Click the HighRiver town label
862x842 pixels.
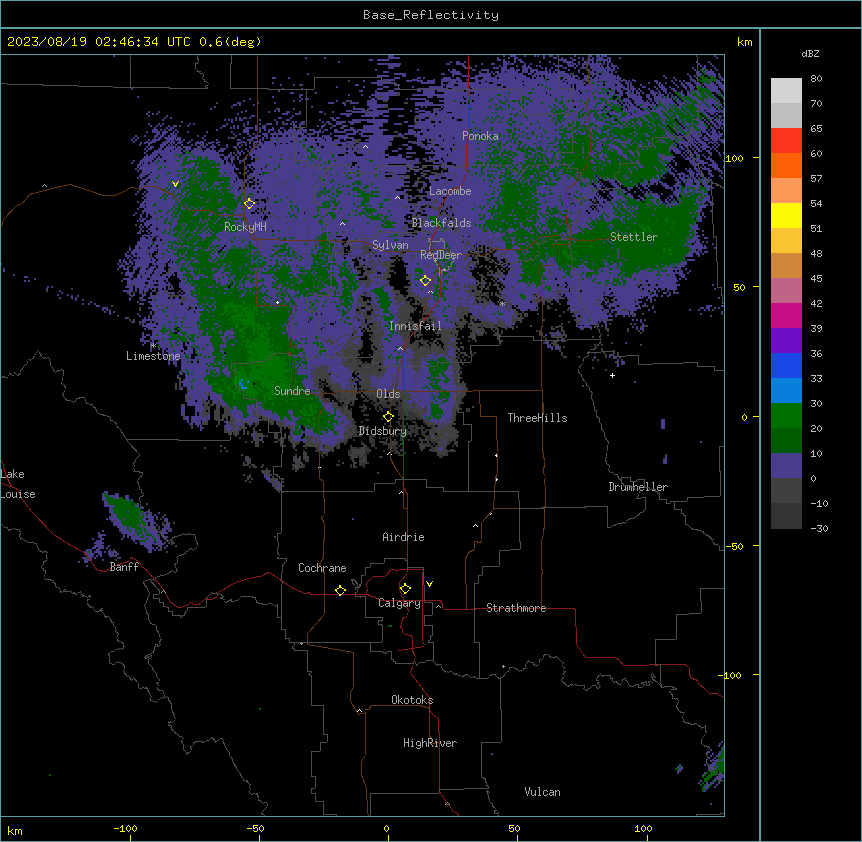click(x=430, y=743)
